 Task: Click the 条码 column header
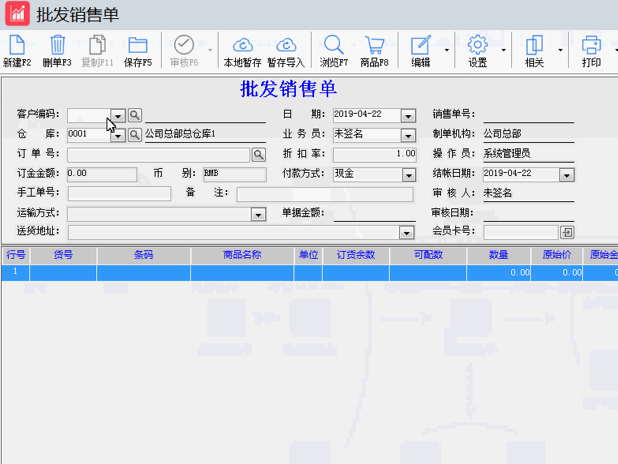[143, 255]
